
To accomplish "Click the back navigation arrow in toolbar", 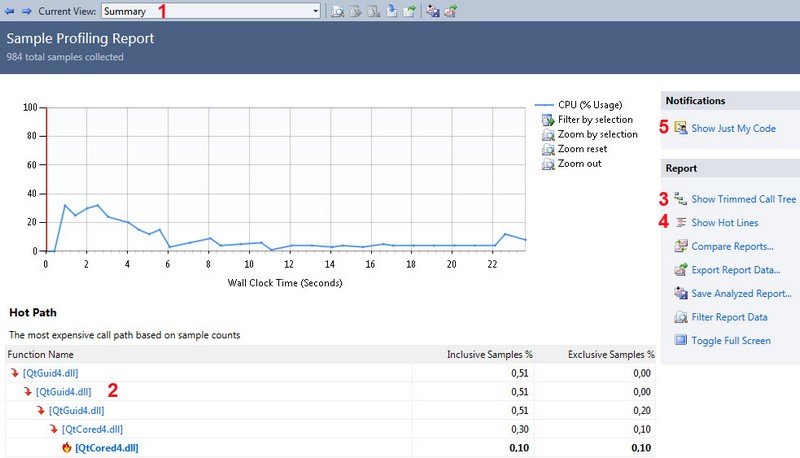I will click(x=10, y=12).
